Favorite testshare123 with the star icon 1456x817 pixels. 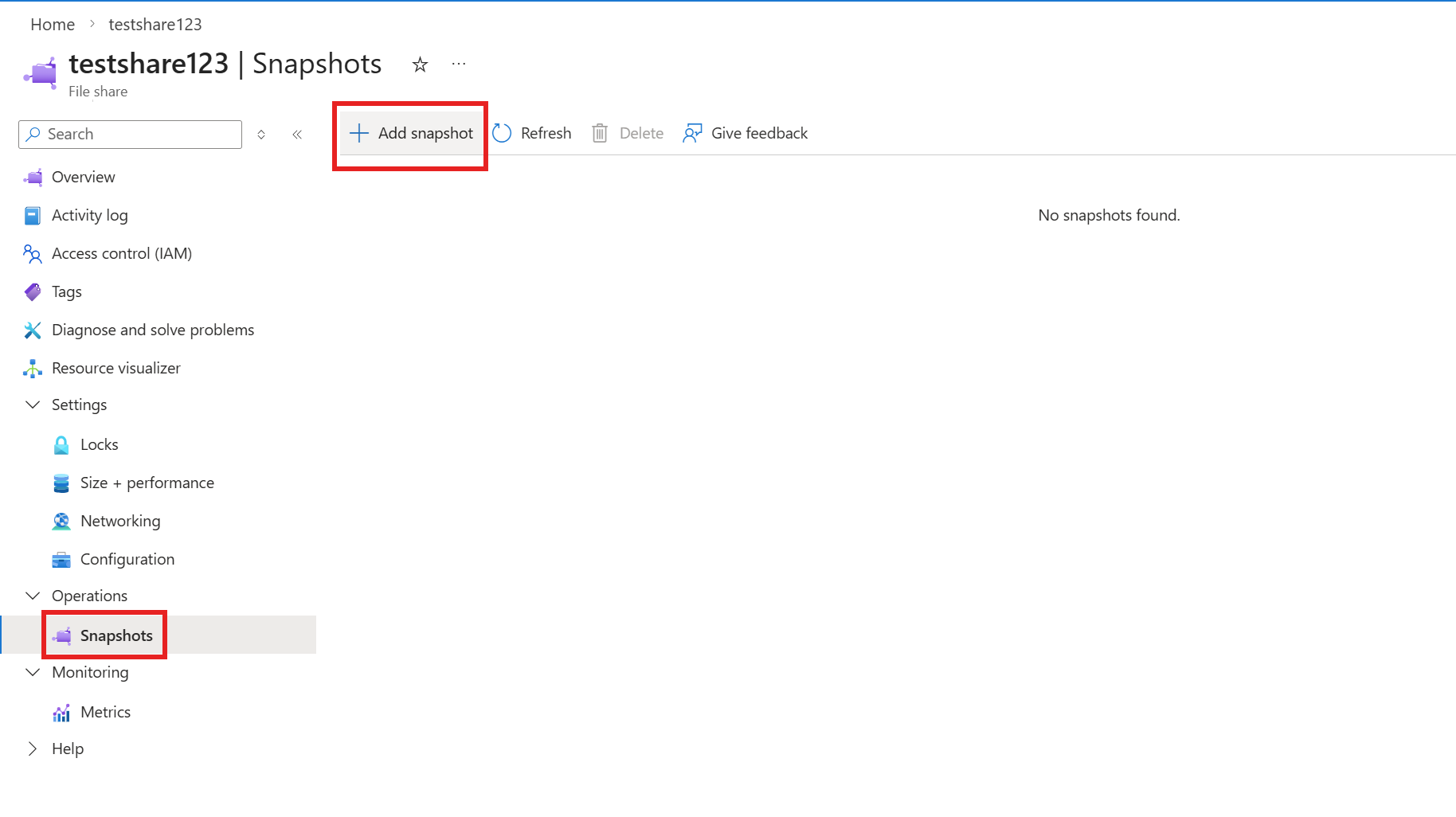[420, 64]
